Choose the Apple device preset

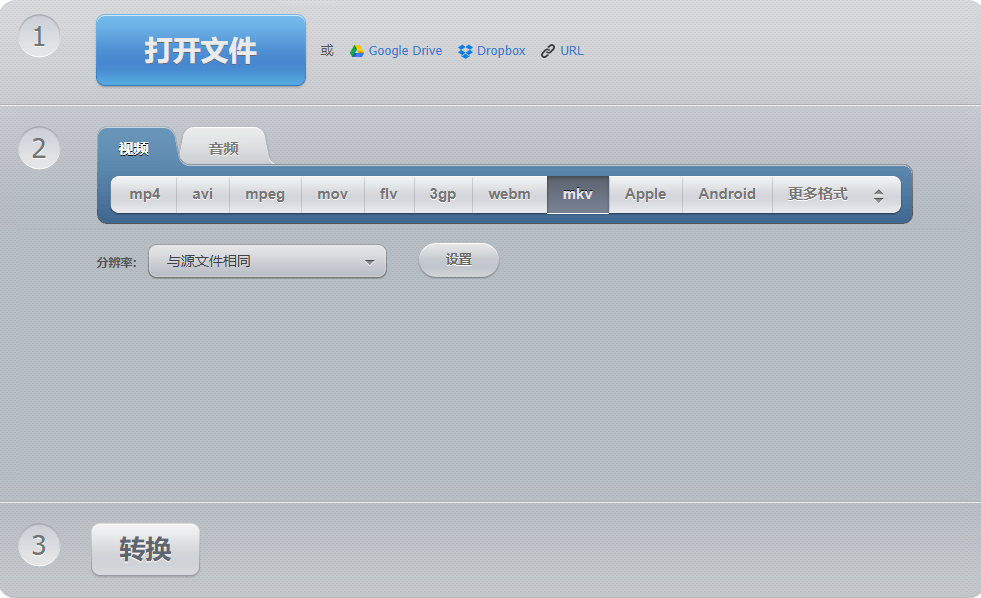tap(645, 194)
